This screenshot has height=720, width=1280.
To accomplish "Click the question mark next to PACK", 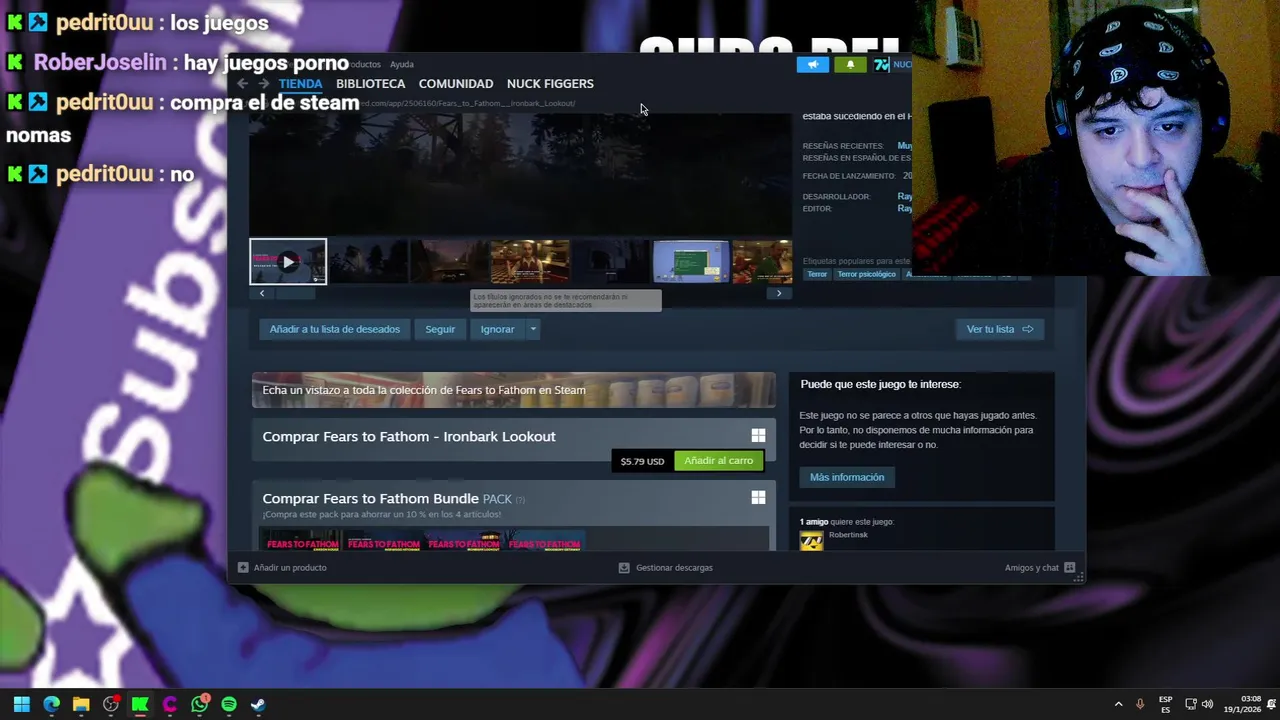I will click(x=520, y=499).
